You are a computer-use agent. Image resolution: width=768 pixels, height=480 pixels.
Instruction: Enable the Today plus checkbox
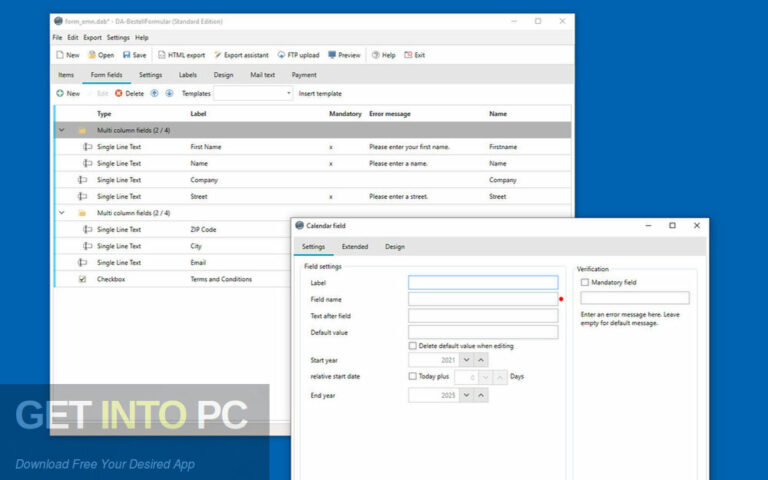[x=412, y=376]
